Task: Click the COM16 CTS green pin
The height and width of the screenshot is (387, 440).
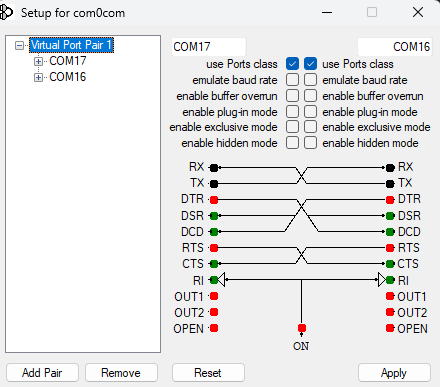Action: (390, 264)
